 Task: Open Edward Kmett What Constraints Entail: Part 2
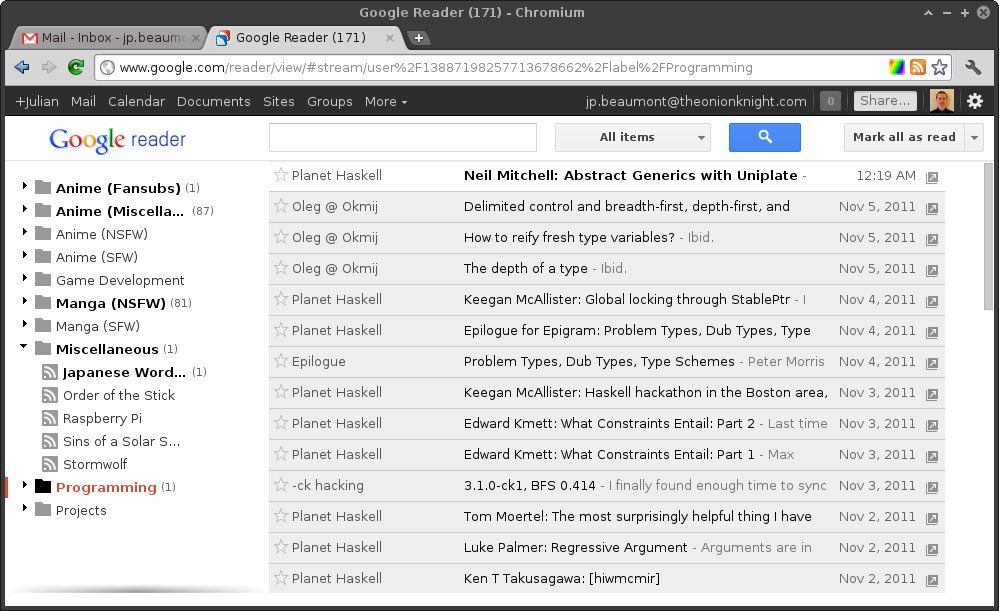609,423
